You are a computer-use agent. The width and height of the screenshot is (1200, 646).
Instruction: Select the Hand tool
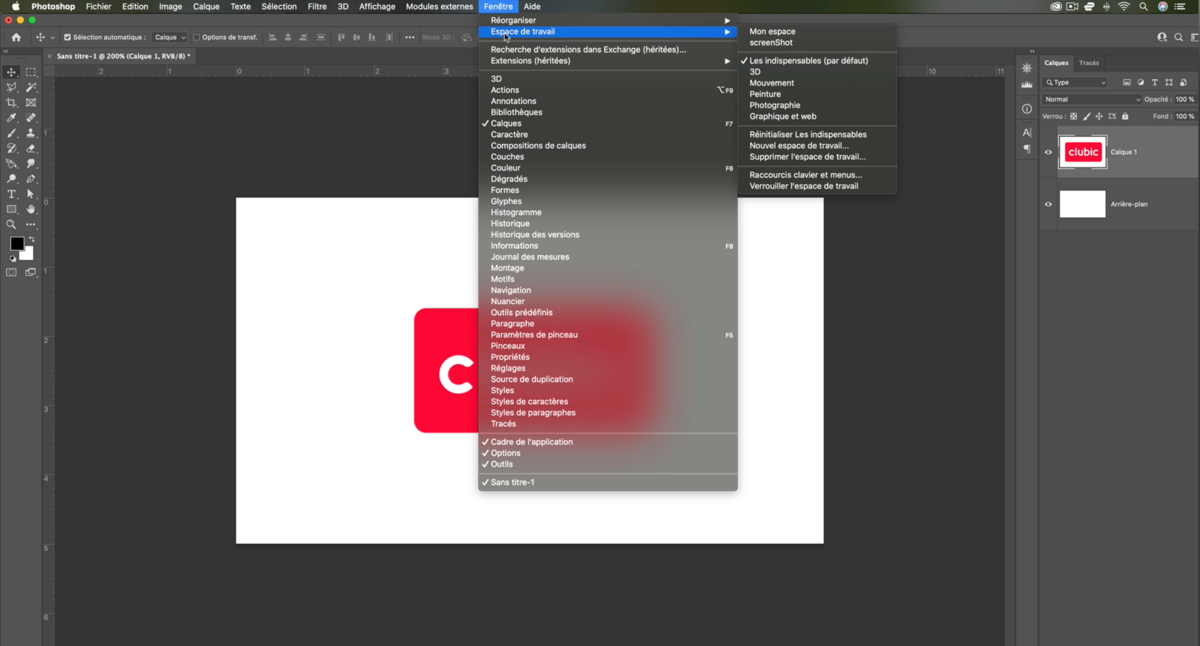[x=31, y=209]
